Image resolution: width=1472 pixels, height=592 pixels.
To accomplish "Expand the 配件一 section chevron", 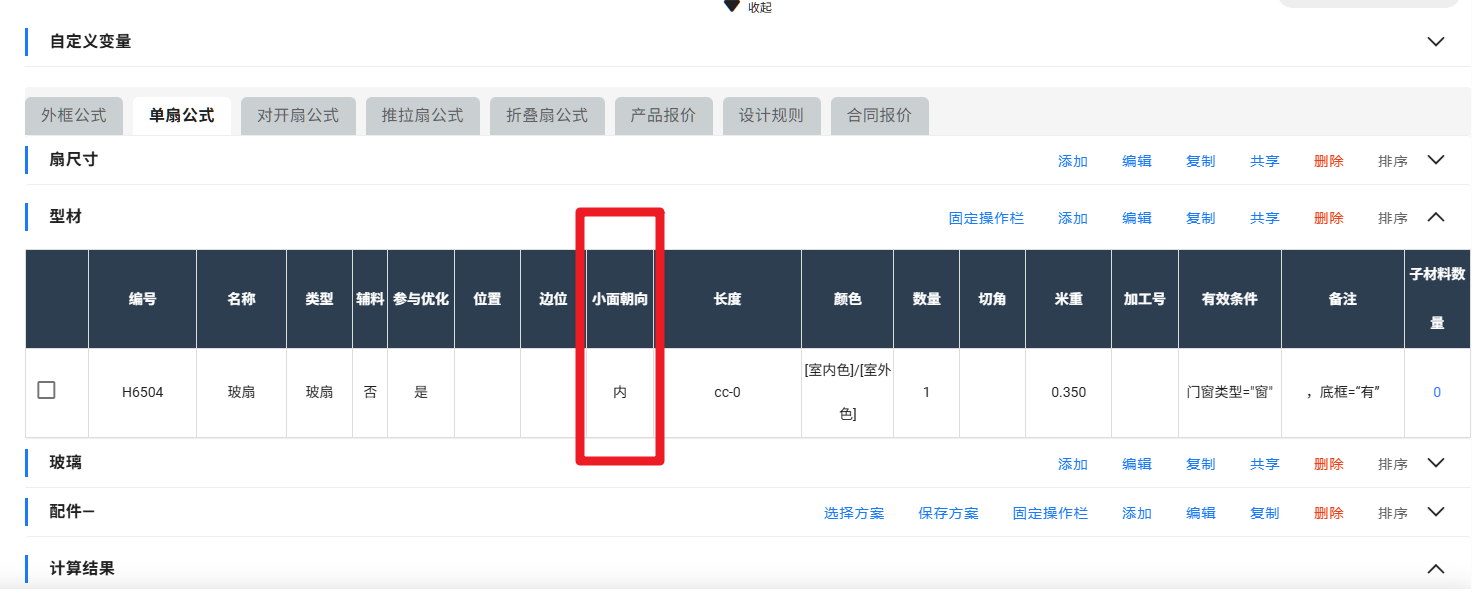I will coord(1436,512).
